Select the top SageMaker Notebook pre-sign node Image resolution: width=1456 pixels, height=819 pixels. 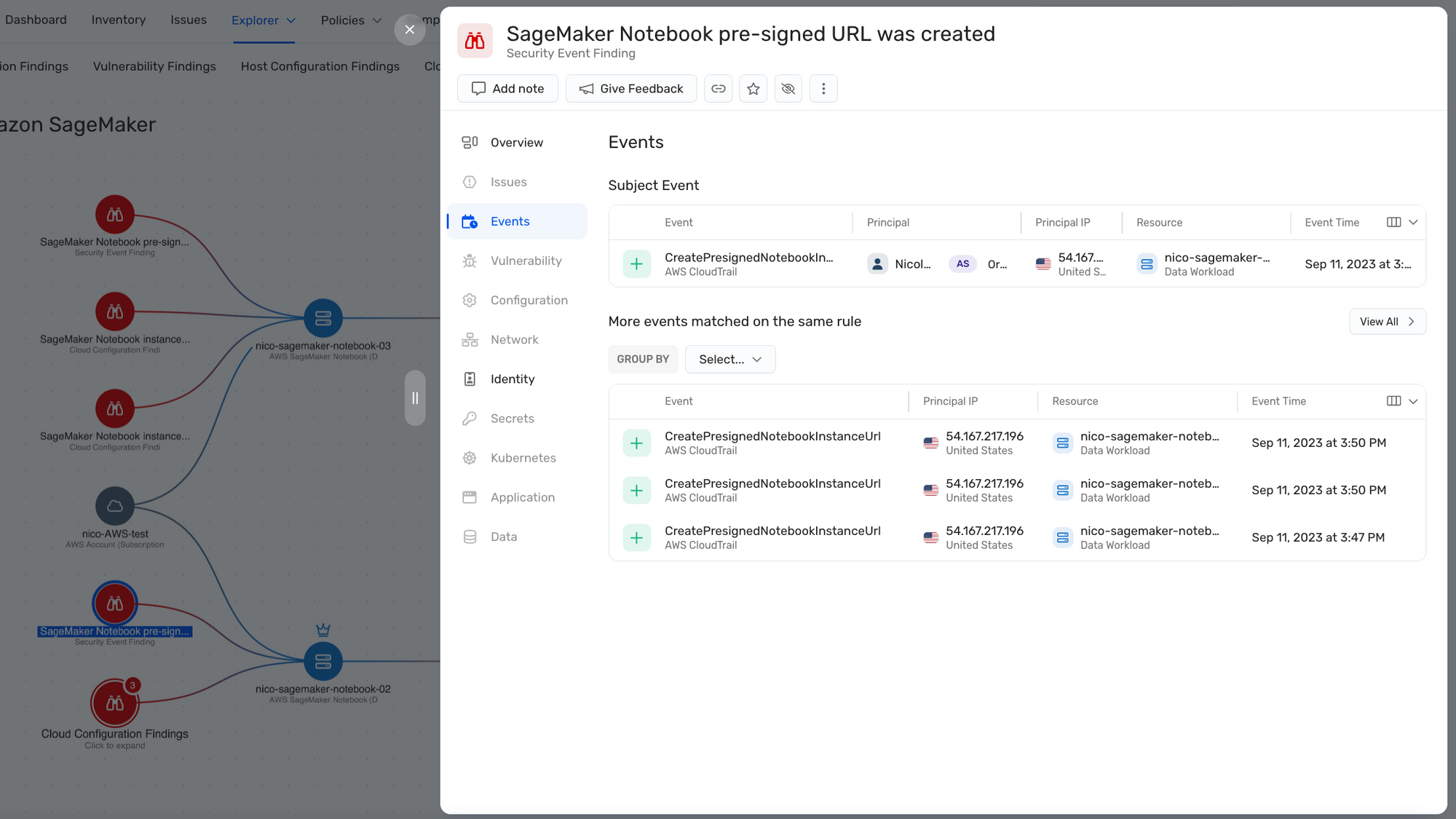coord(115,215)
